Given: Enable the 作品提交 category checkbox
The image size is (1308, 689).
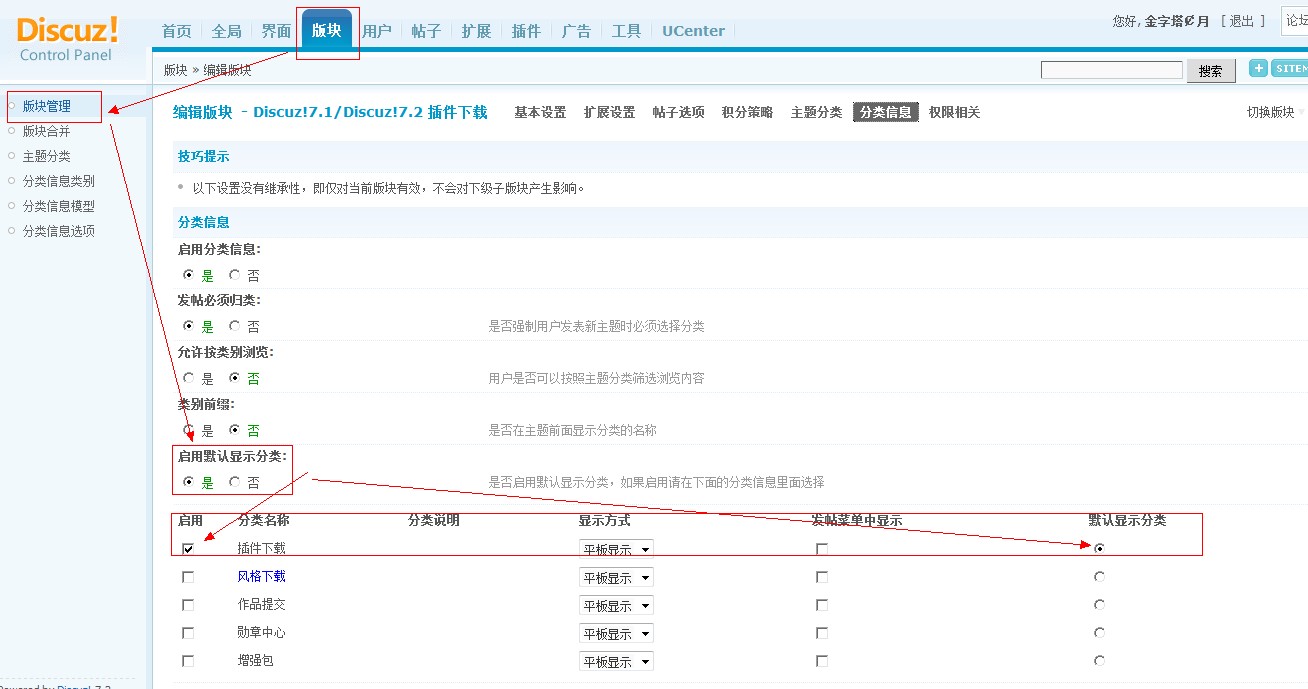Looking at the screenshot, I should [188, 605].
